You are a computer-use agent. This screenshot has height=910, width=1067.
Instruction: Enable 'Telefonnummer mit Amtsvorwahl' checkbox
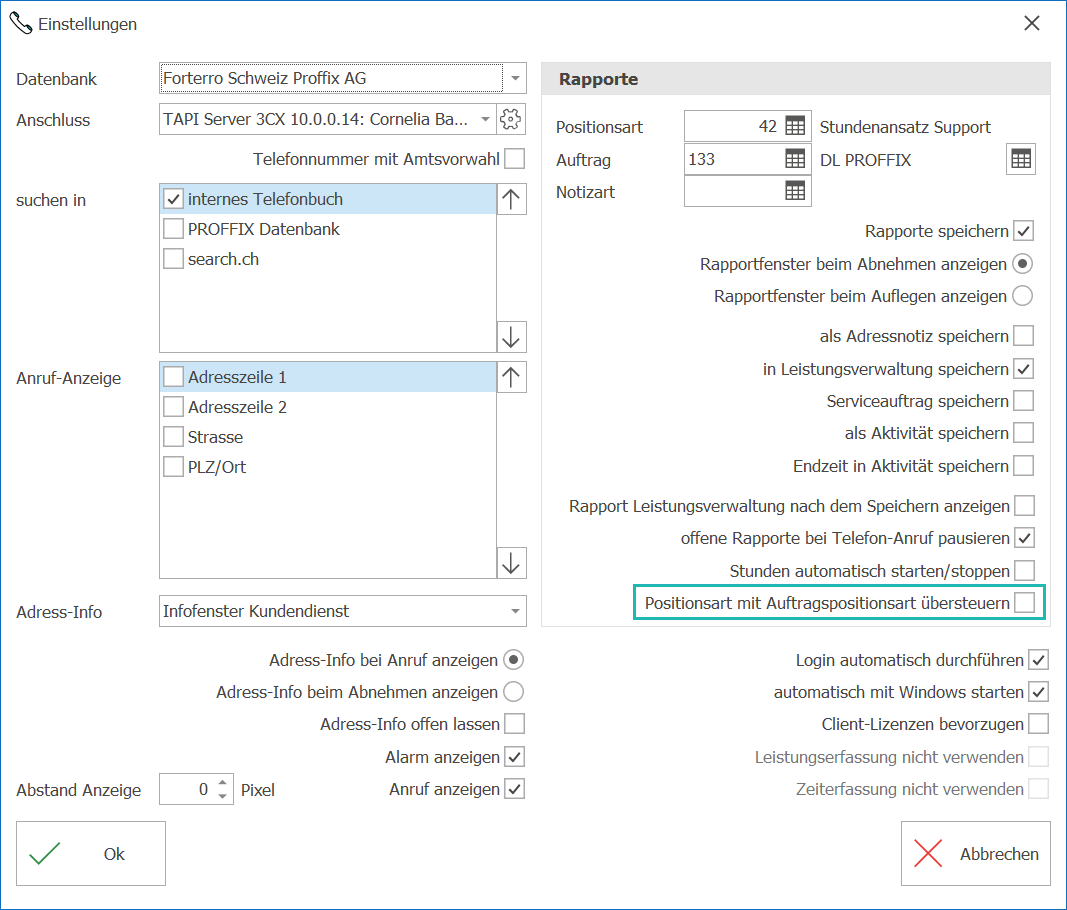click(x=515, y=159)
